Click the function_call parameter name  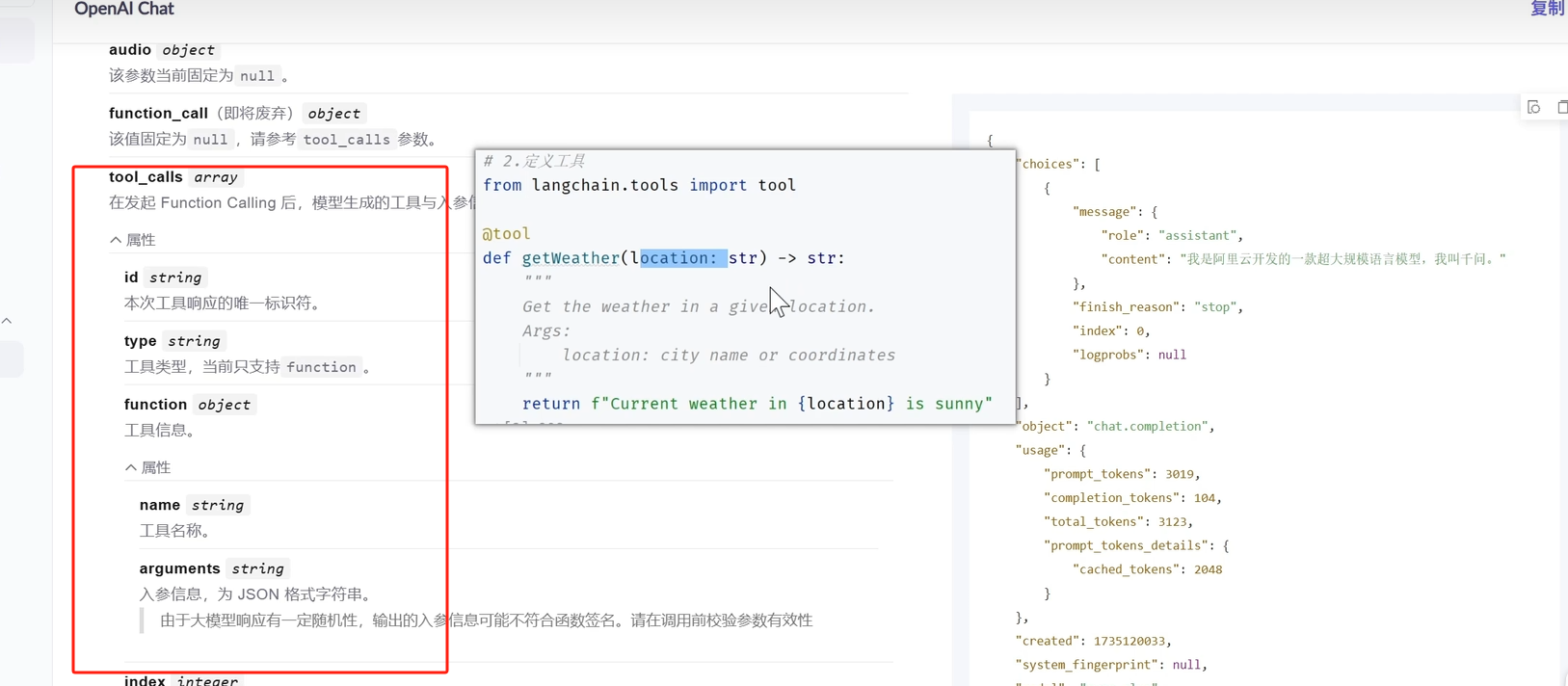coord(158,113)
